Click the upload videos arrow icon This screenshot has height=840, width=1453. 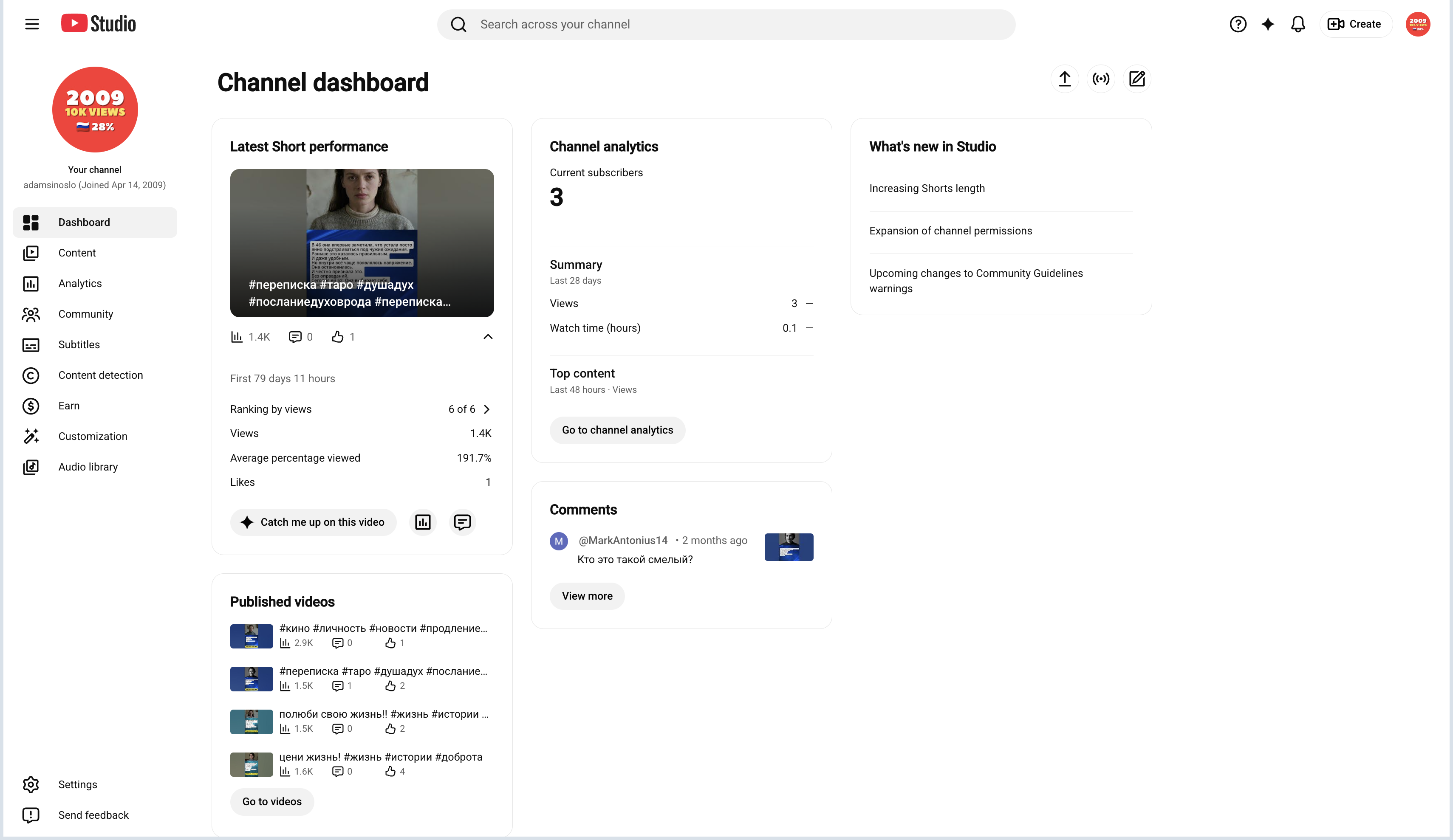(x=1064, y=79)
